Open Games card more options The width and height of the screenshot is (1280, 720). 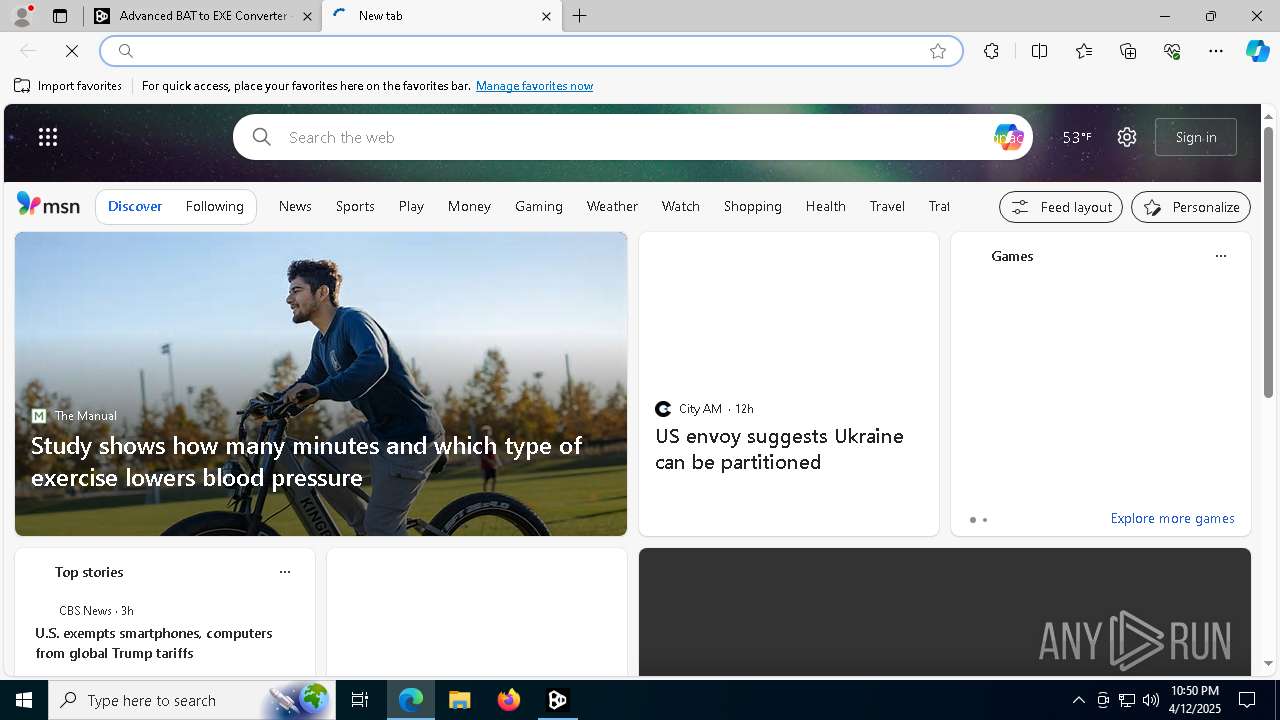coord(1220,256)
